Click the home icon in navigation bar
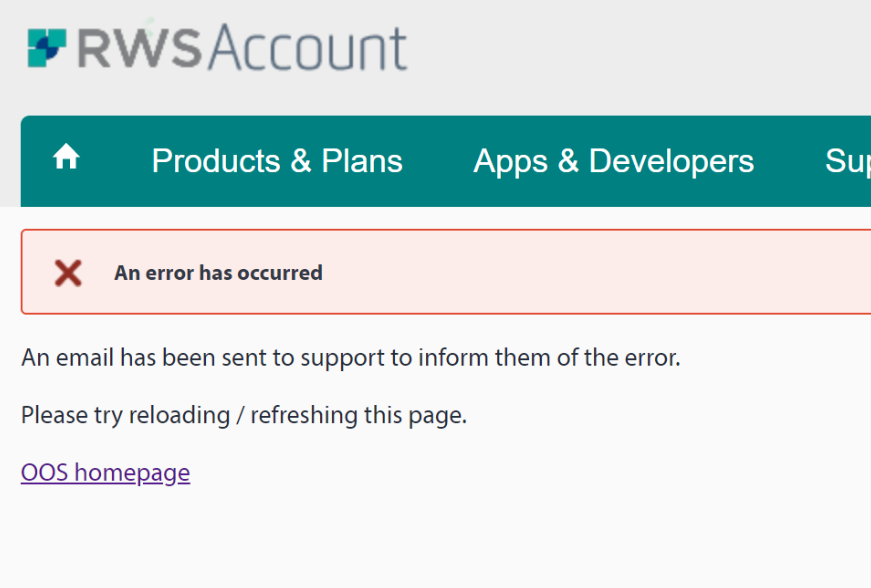 [65, 159]
